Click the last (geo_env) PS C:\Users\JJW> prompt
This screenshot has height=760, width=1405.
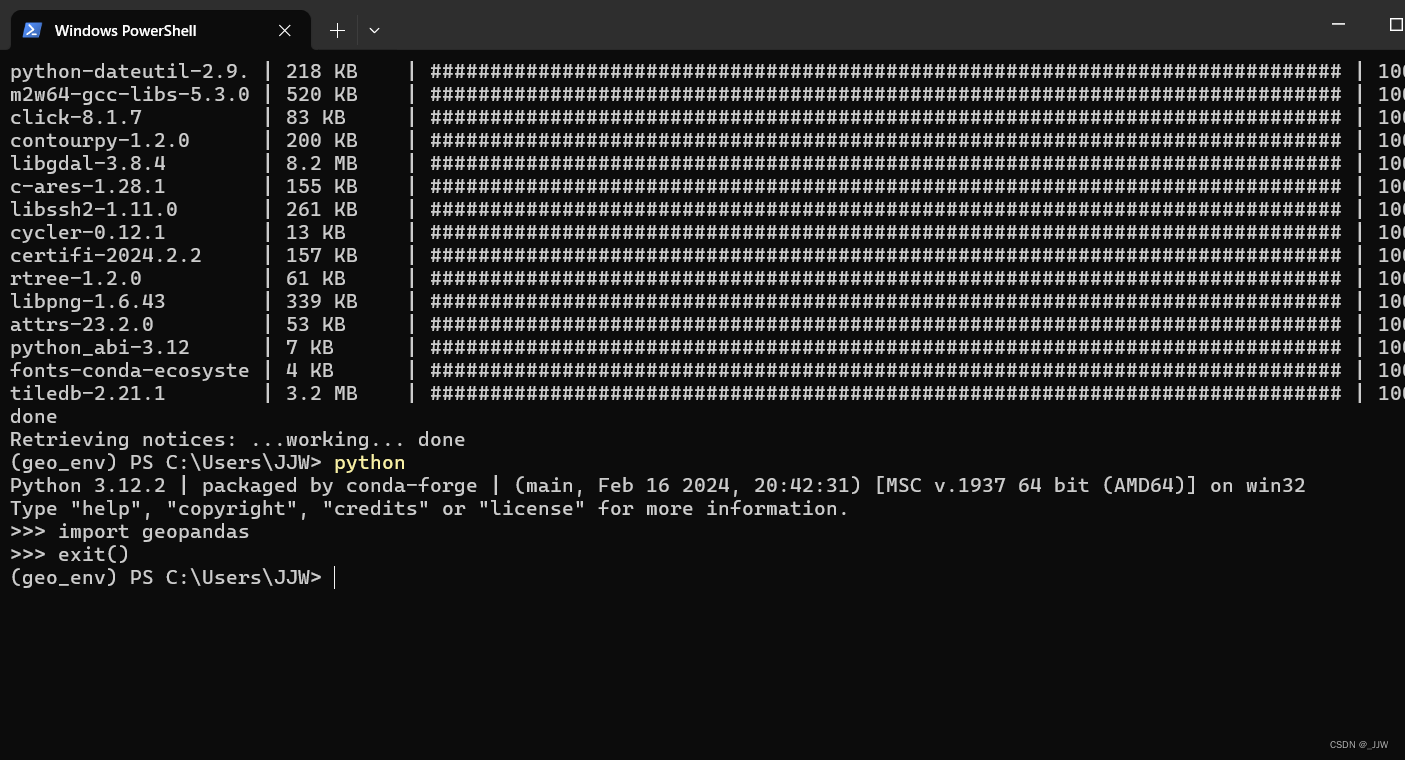click(x=166, y=578)
